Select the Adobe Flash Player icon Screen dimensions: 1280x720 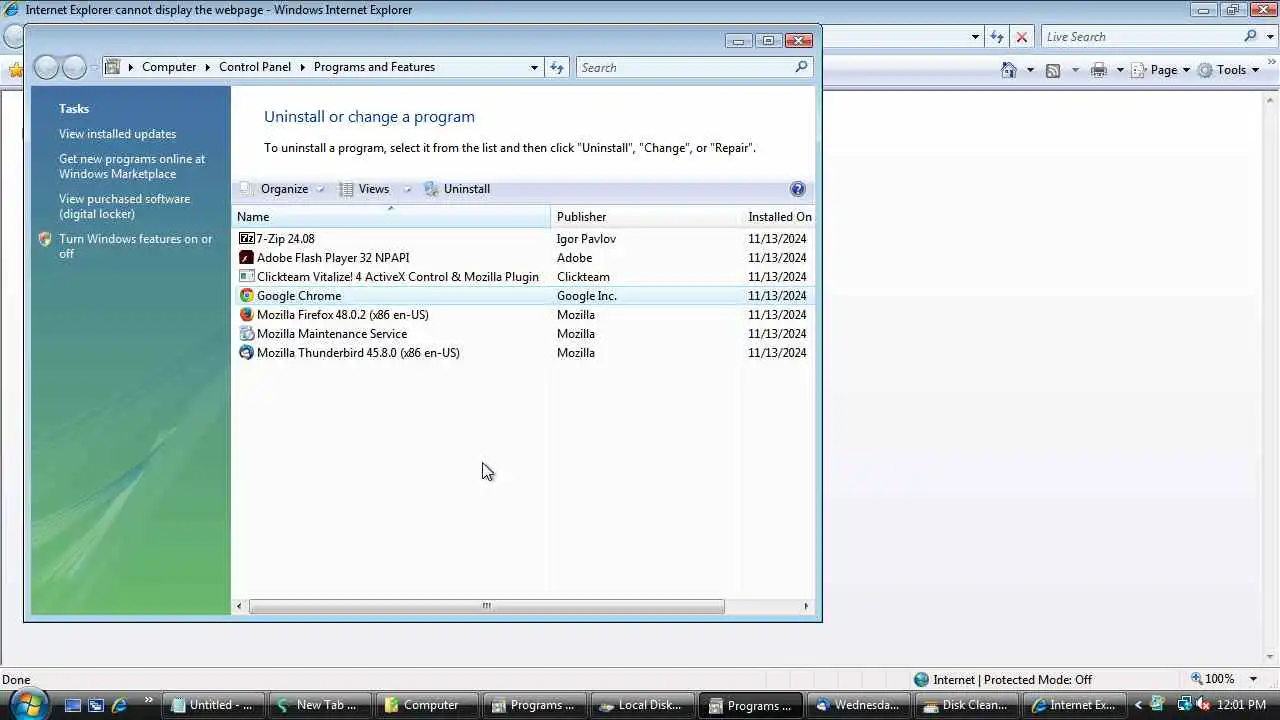coord(247,258)
